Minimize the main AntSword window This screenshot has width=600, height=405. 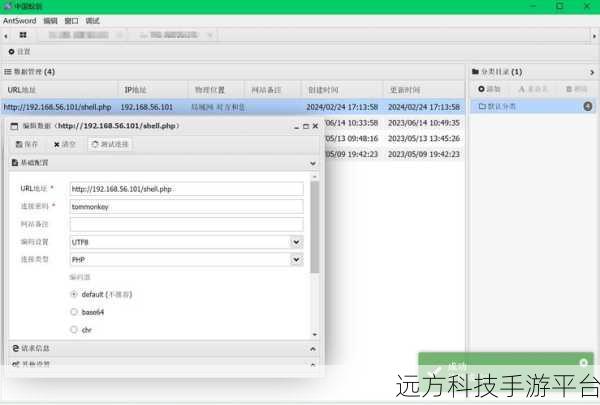click(533, 6)
